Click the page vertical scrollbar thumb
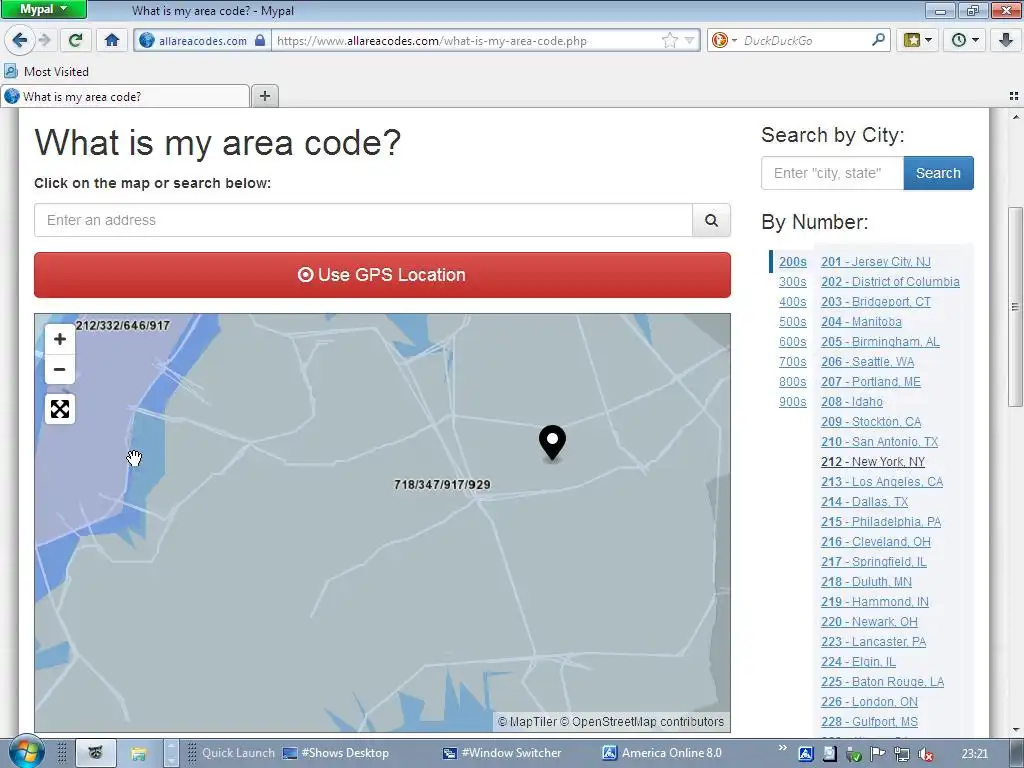This screenshot has width=1024, height=768. [1016, 306]
